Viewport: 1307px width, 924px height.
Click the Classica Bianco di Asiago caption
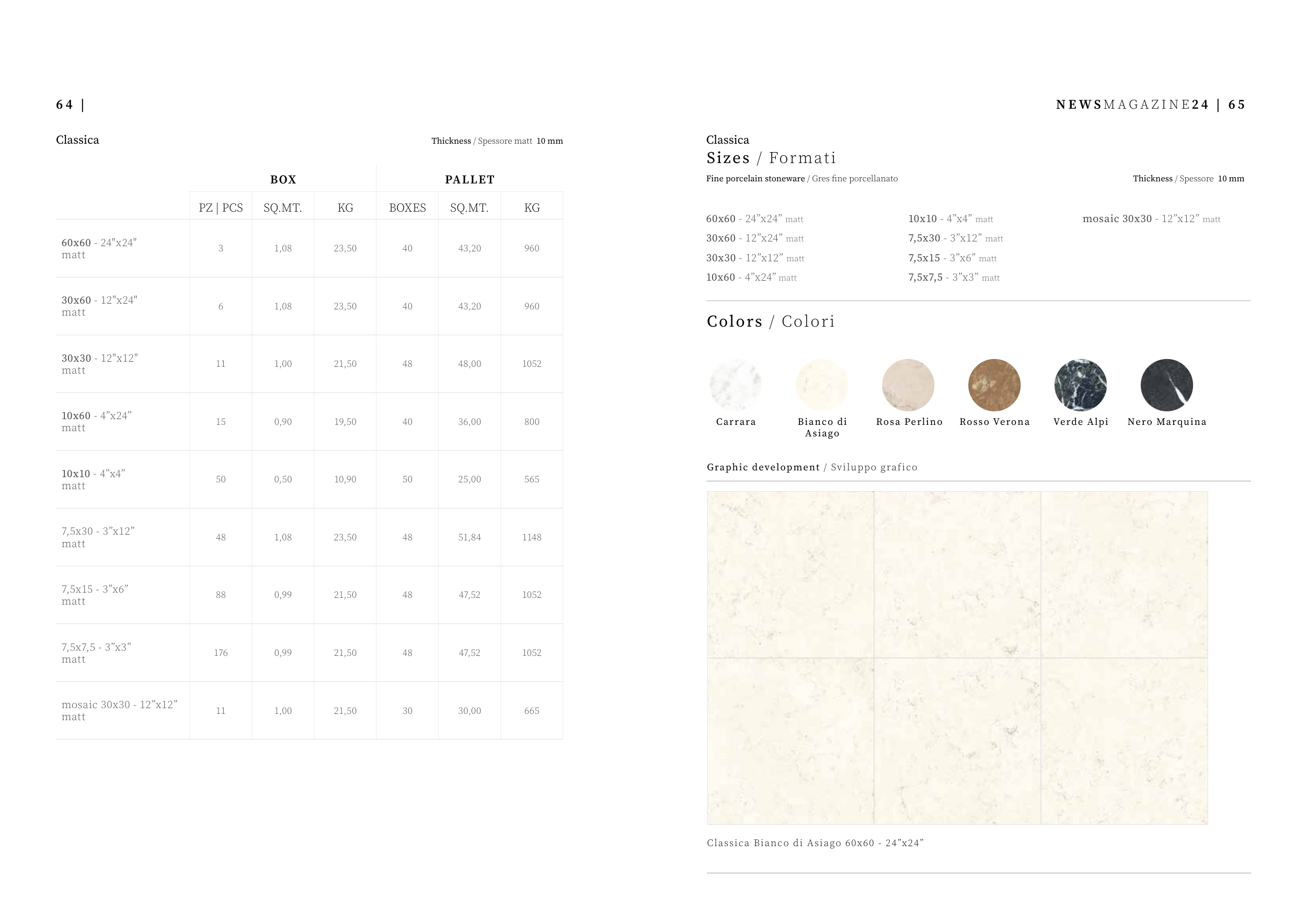coord(815,842)
